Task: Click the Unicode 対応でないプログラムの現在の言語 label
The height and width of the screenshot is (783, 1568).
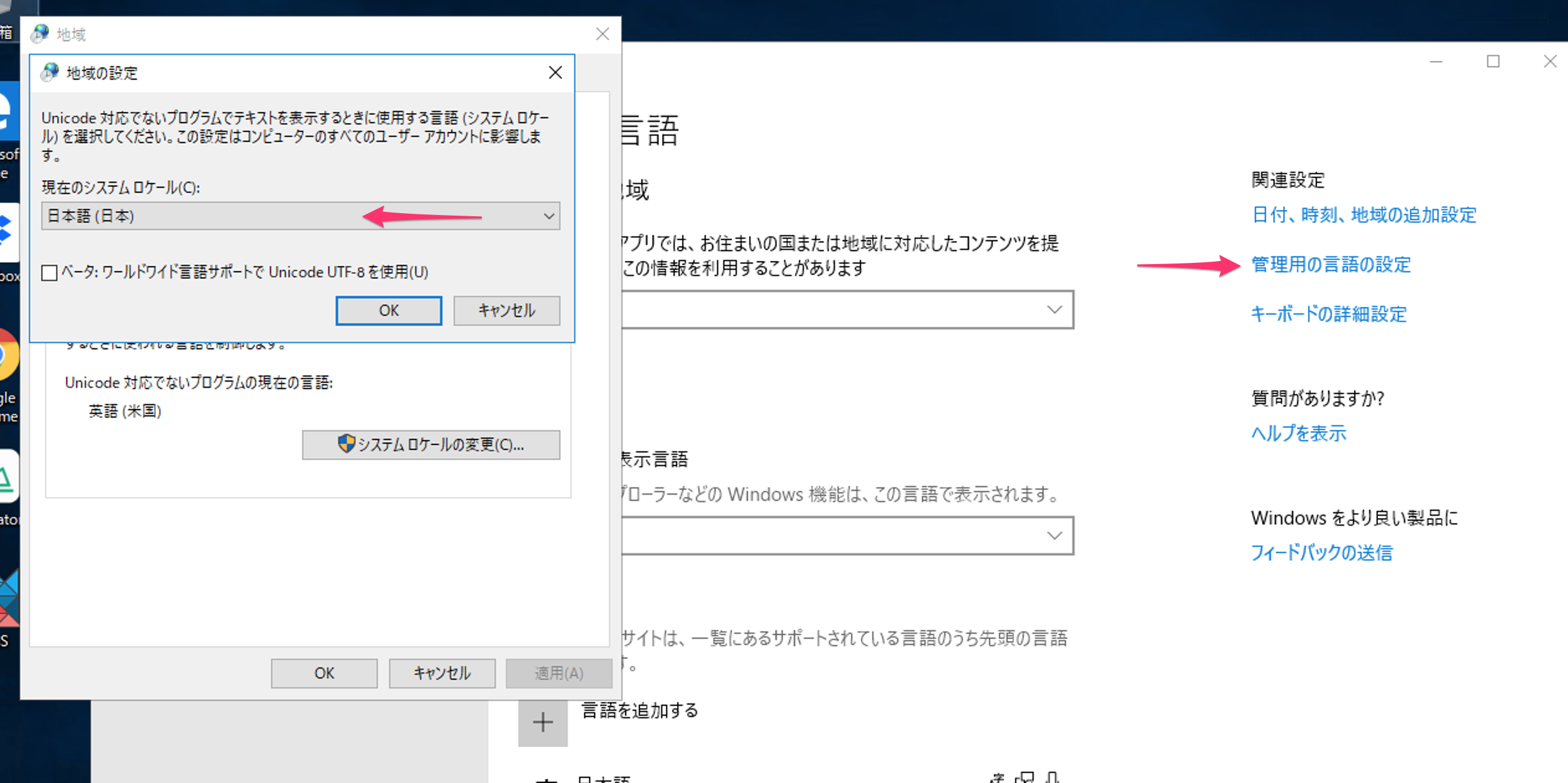Action: [199, 382]
